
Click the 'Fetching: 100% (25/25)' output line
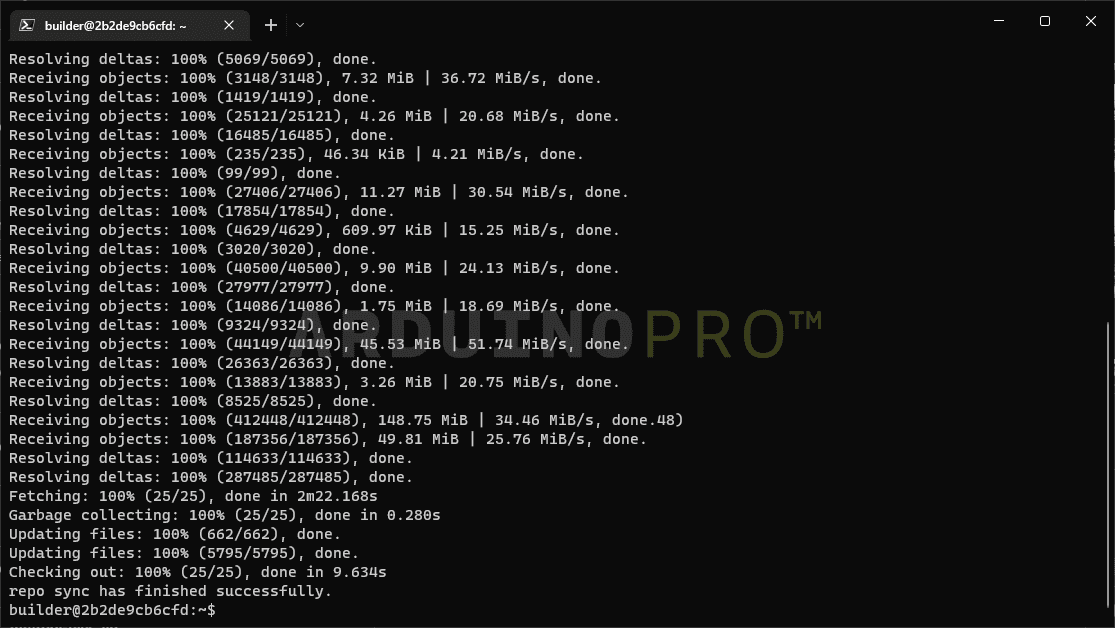click(193, 496)
